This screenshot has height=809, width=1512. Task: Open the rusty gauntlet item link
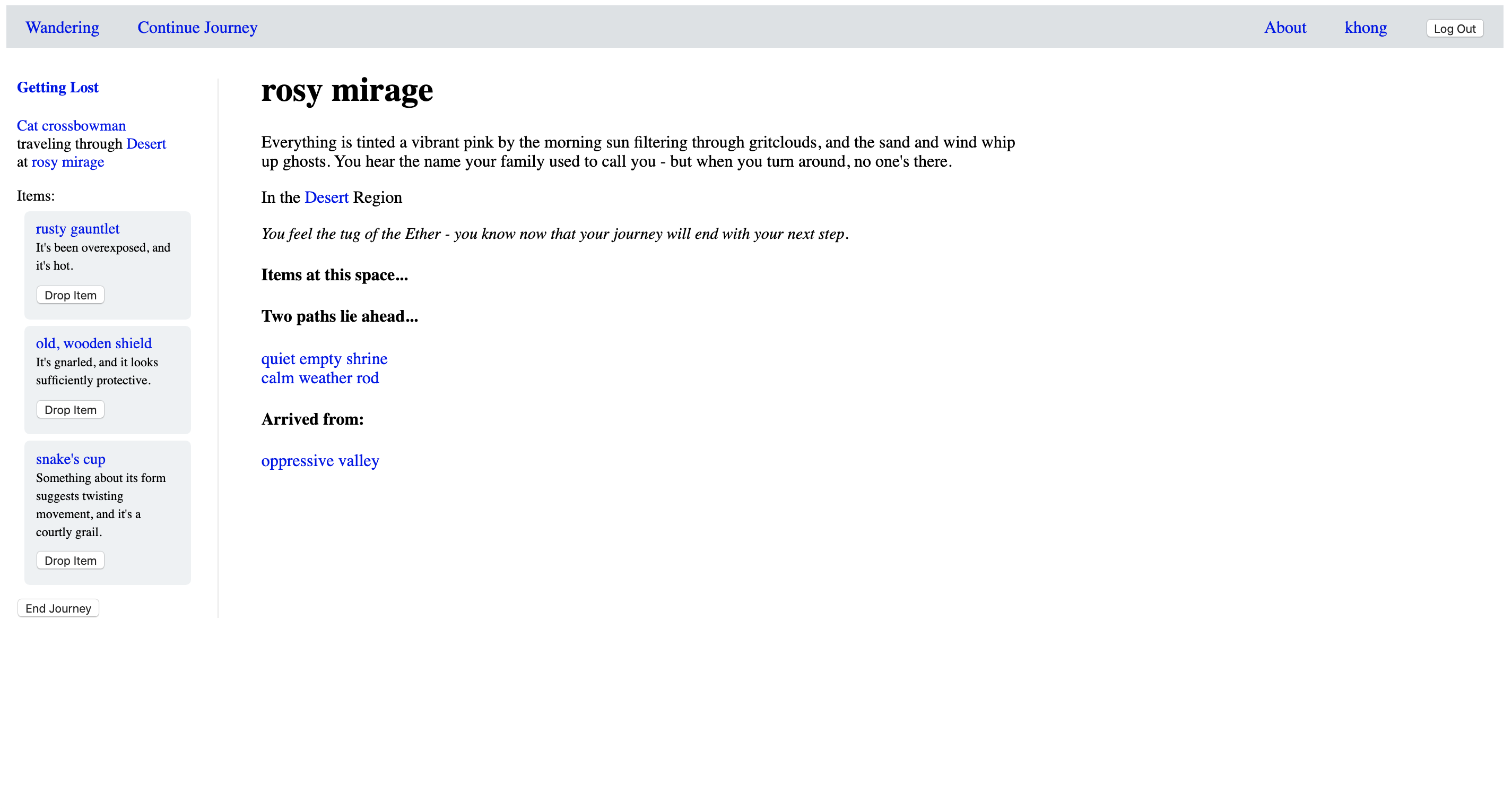(x=77, y=229)
